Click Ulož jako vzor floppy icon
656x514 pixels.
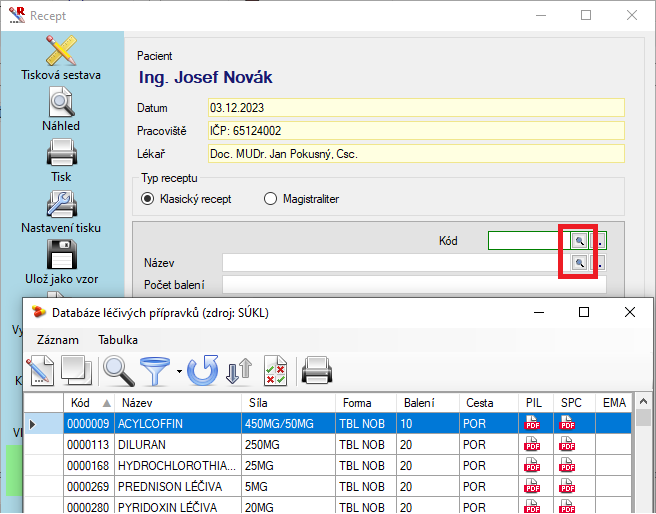(62, 254)
